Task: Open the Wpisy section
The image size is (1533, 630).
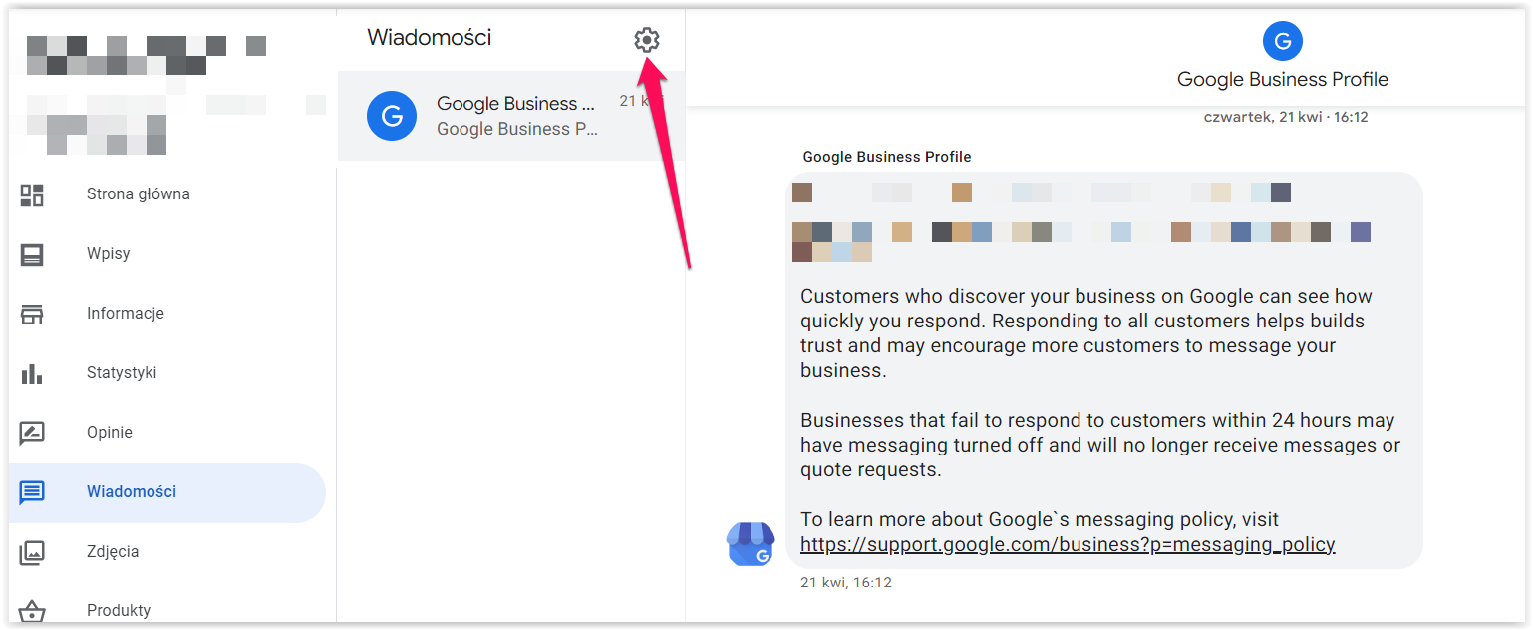Action: (109, 254)
